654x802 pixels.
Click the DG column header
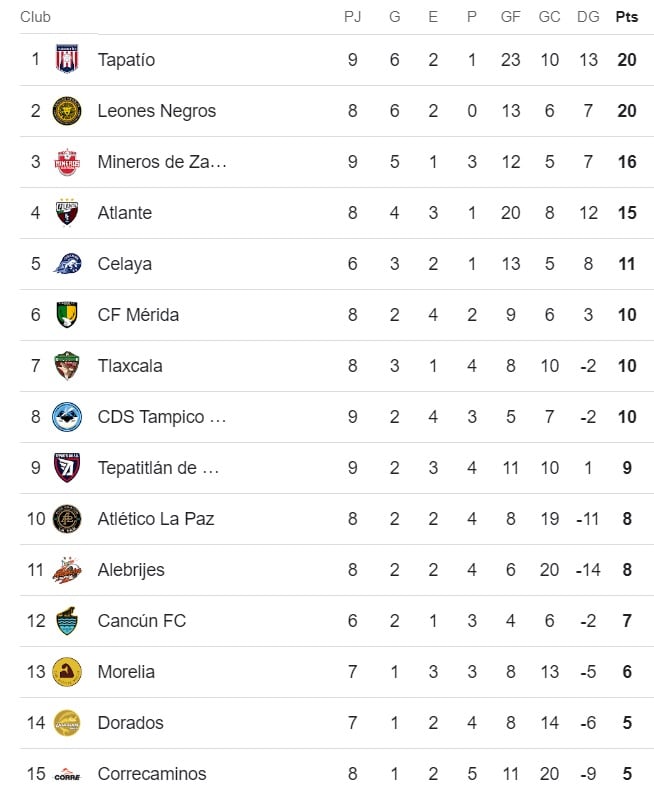pyautogui.click(x=588, y=17)
